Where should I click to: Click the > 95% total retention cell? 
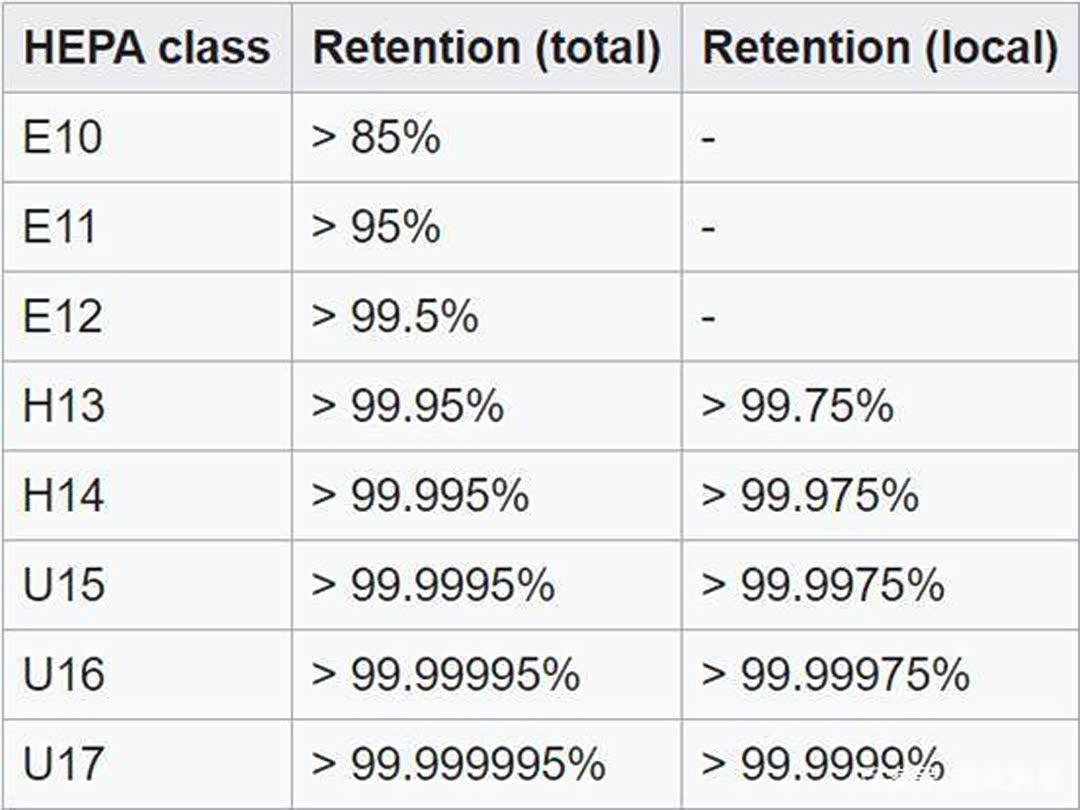pyautogui.click(x=376, y=227)
